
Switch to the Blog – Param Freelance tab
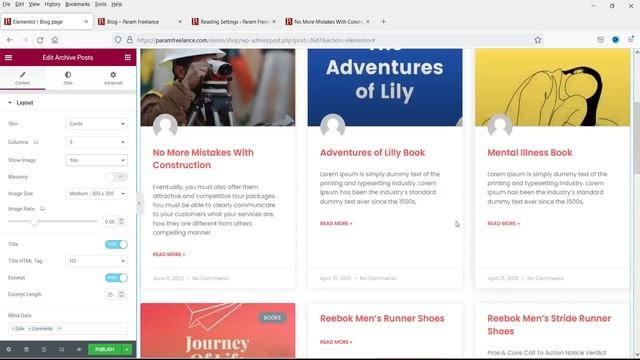tap(140, 22)
